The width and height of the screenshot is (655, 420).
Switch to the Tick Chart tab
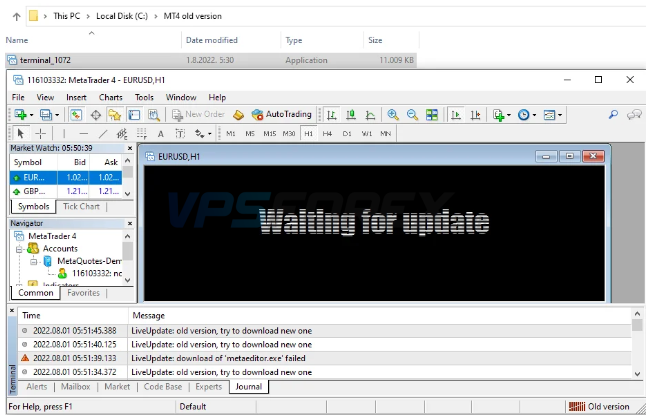pyautogui.click(x=82, y=206)
